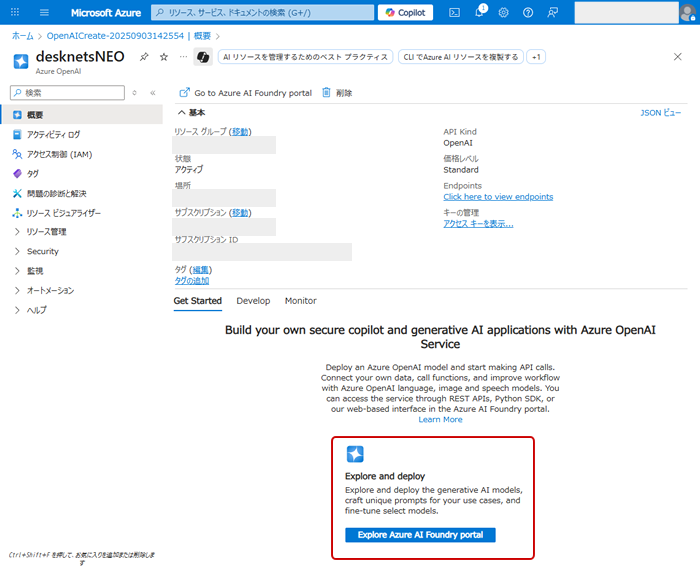Launch Cloud Shell icon

[454, 12]
